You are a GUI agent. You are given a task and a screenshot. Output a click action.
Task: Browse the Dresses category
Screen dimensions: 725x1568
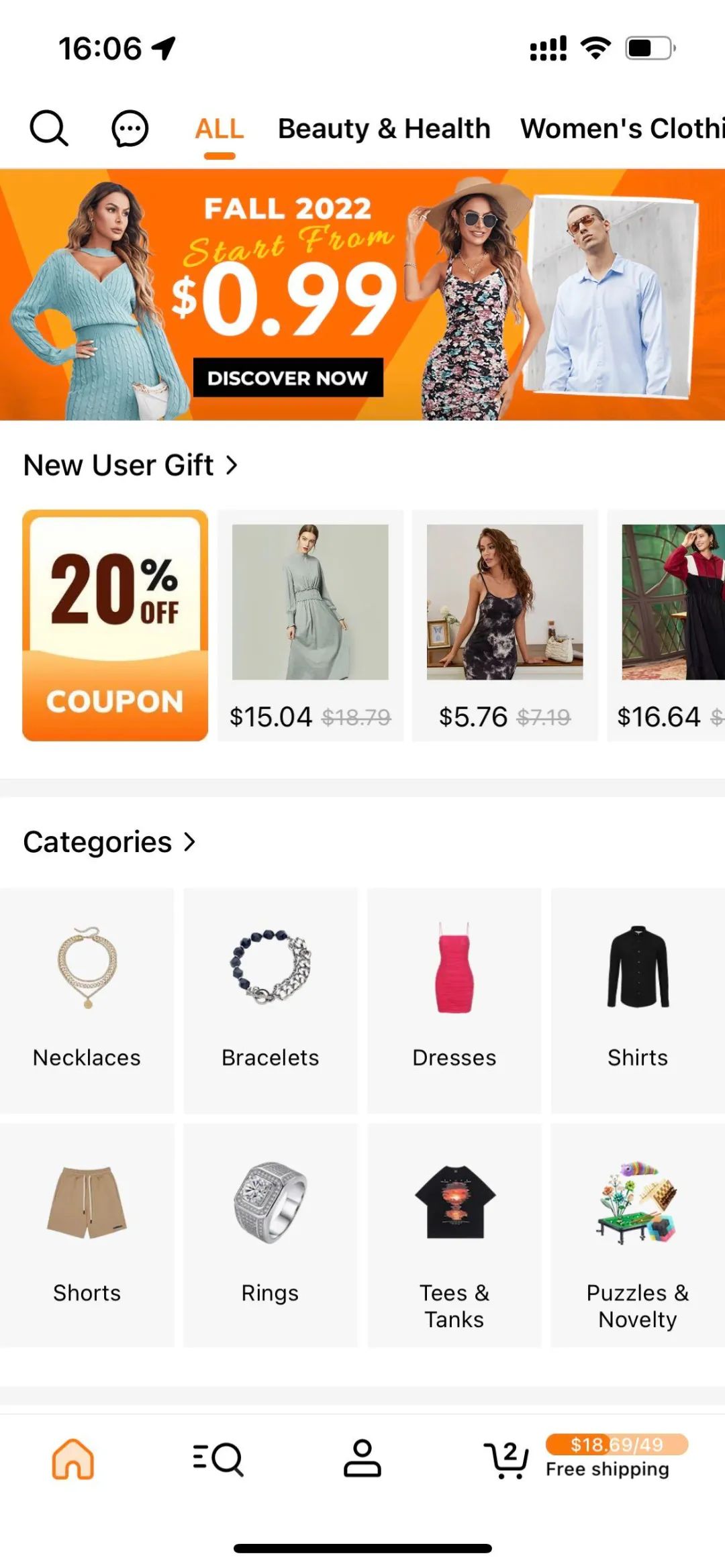tap(454, 1000)
